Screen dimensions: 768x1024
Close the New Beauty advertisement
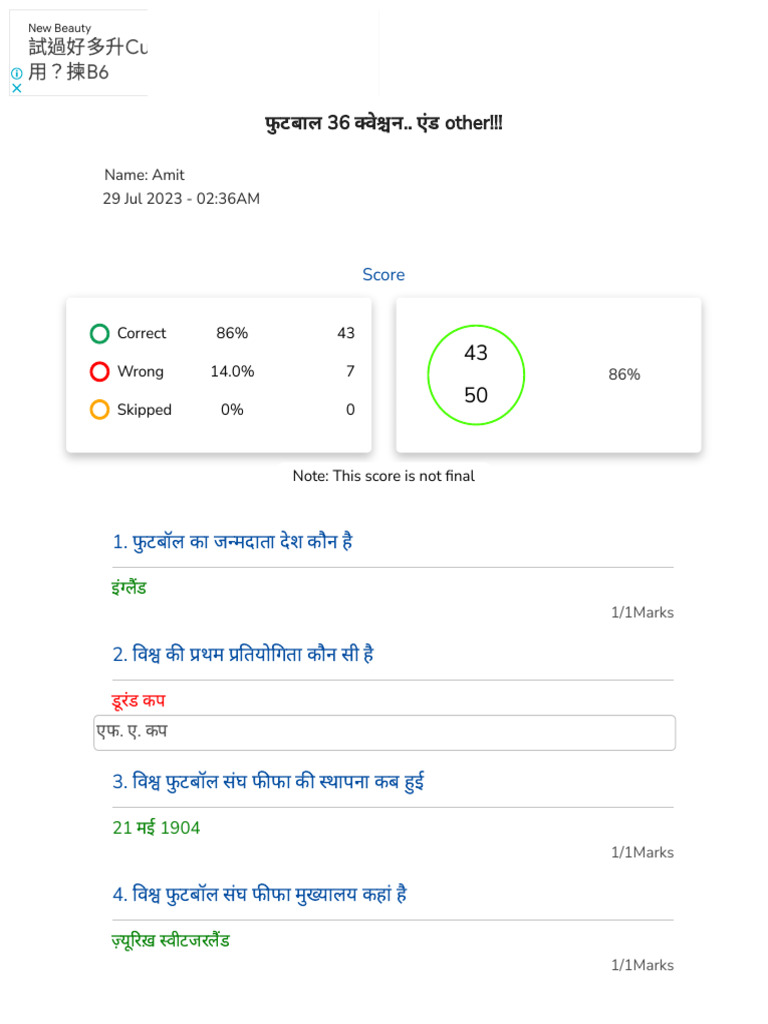(16, 88)
